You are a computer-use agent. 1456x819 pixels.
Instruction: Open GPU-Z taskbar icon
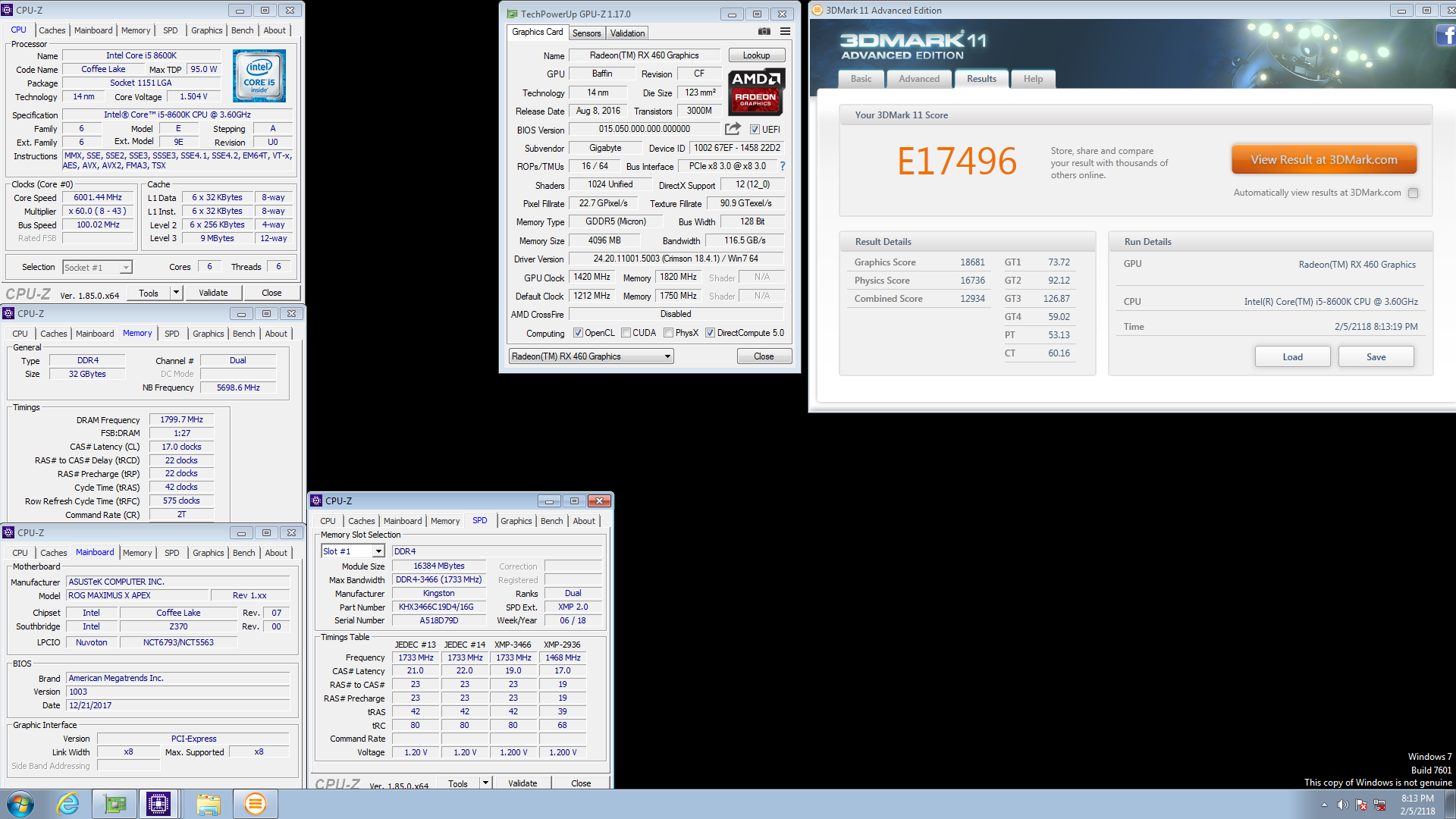(115, 804)
